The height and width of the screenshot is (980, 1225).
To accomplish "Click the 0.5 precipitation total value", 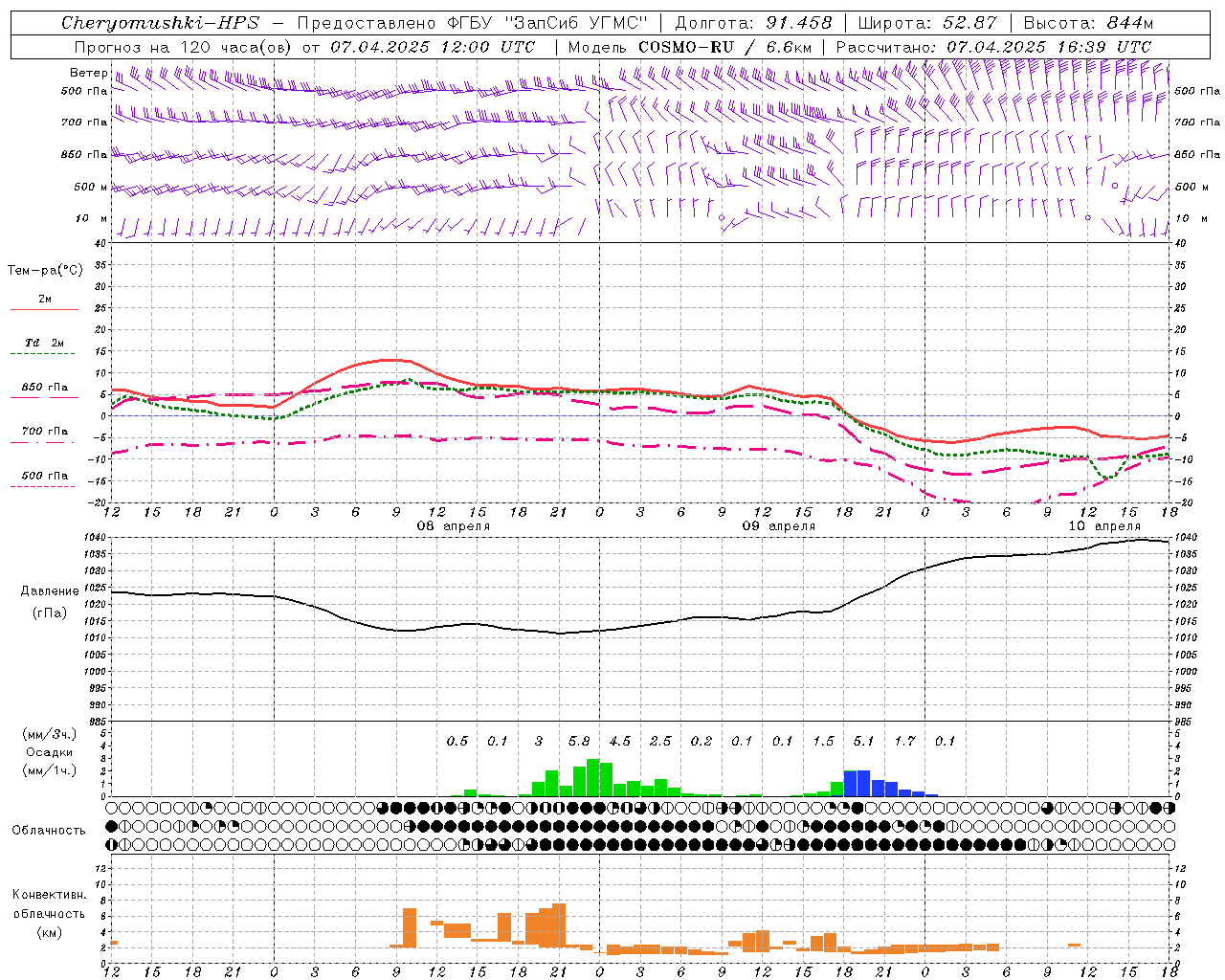I will 457,741.
